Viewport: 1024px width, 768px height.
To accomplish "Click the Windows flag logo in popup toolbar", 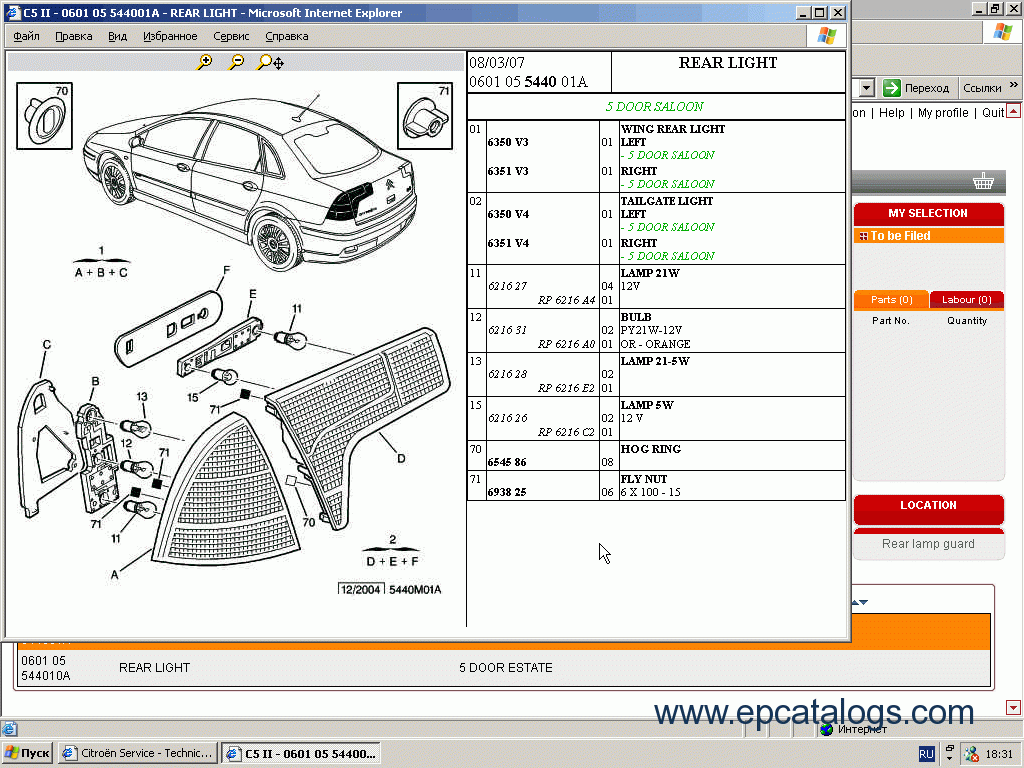I will click(827, 35).
